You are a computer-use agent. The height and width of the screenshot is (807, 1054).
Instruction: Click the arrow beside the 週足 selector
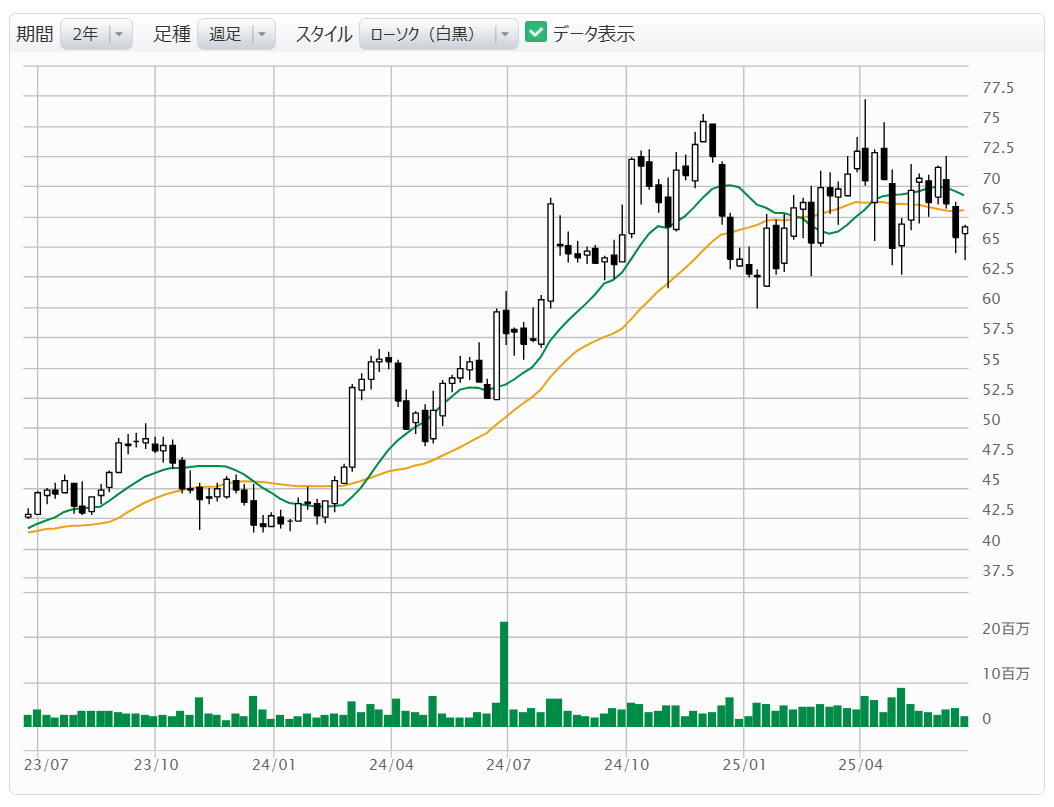pos(261,34)
